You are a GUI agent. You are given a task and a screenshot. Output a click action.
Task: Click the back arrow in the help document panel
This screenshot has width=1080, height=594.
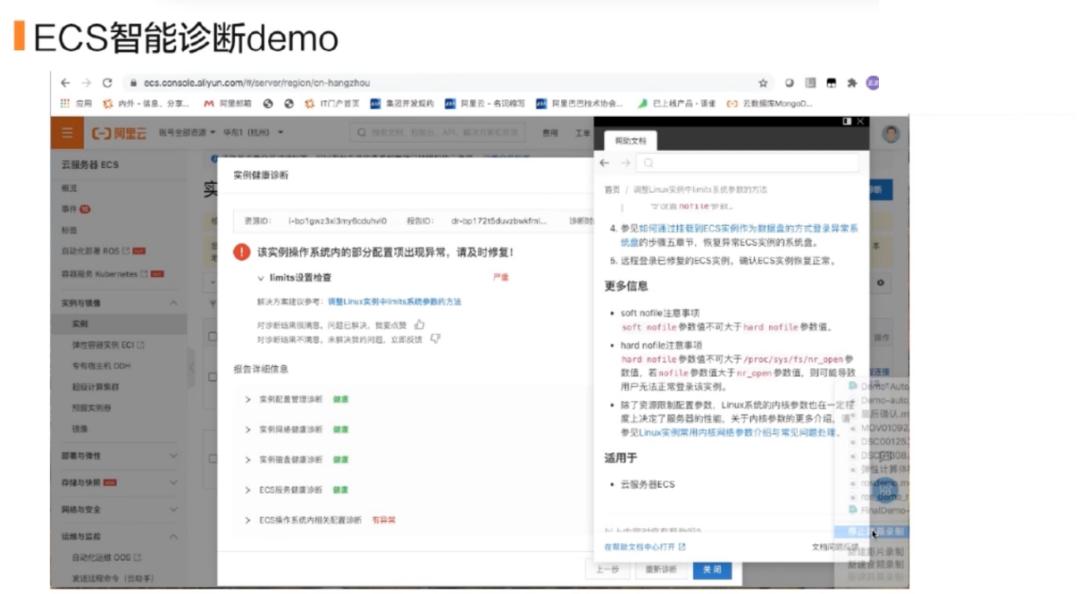coord(604,163)
